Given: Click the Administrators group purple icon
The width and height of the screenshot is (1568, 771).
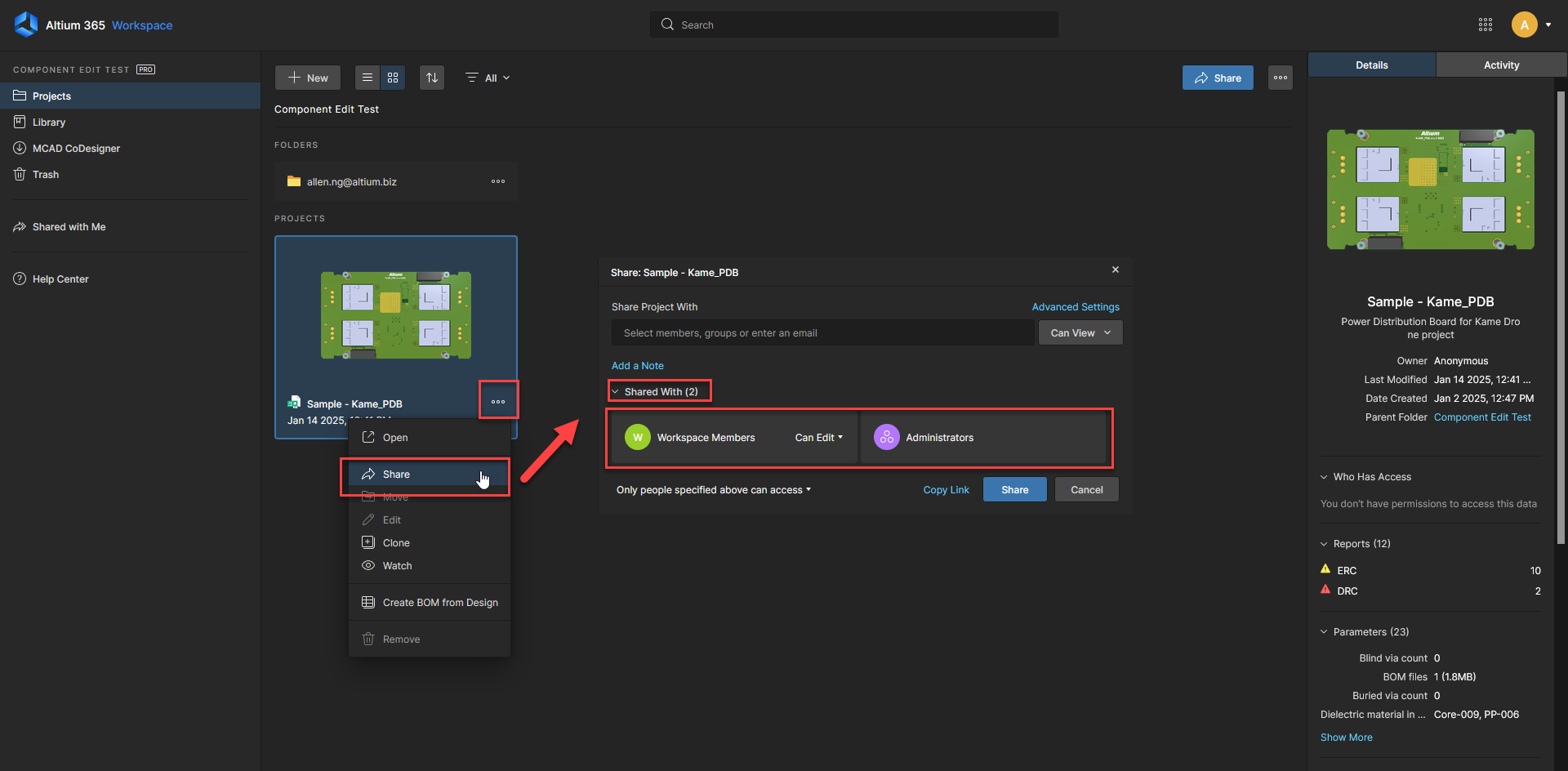Looking at the screenshot, I should [x=887, y=438].
